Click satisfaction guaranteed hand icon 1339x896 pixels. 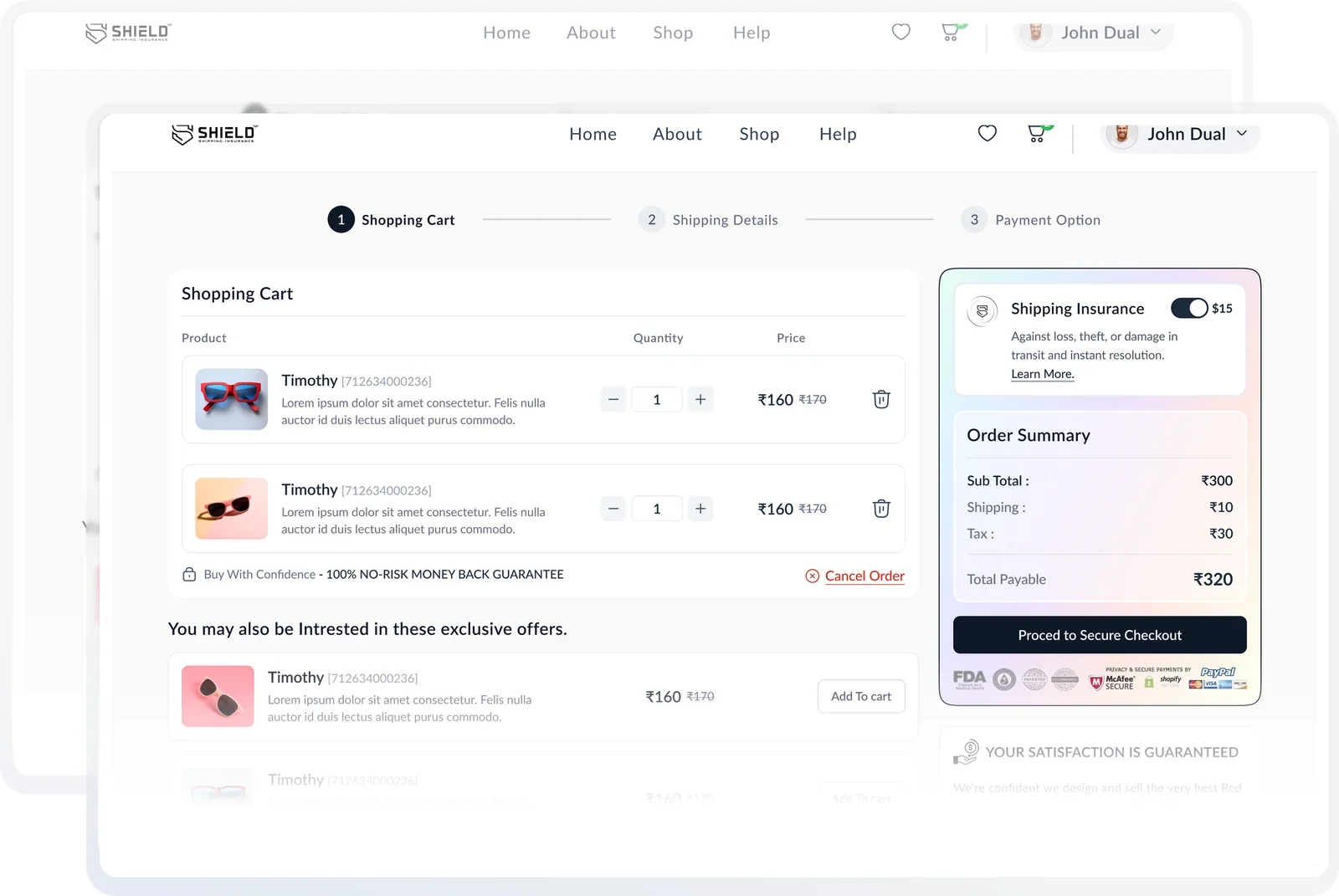[966, 752]
